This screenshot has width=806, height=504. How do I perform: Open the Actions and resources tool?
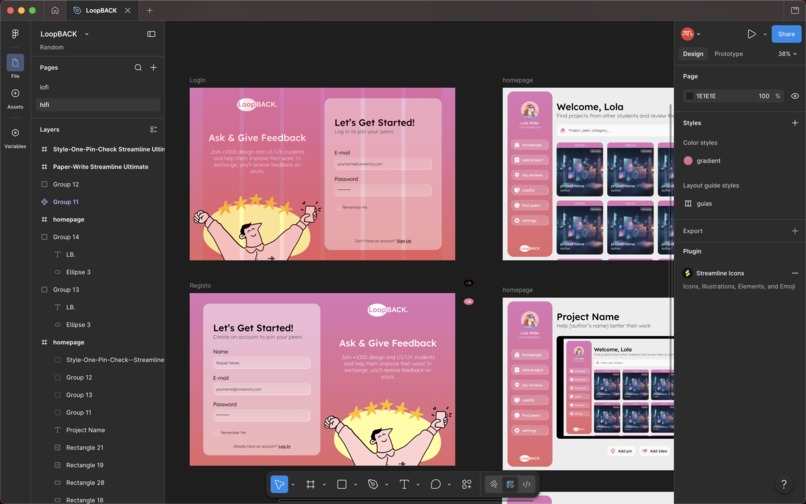click(467, 484)
